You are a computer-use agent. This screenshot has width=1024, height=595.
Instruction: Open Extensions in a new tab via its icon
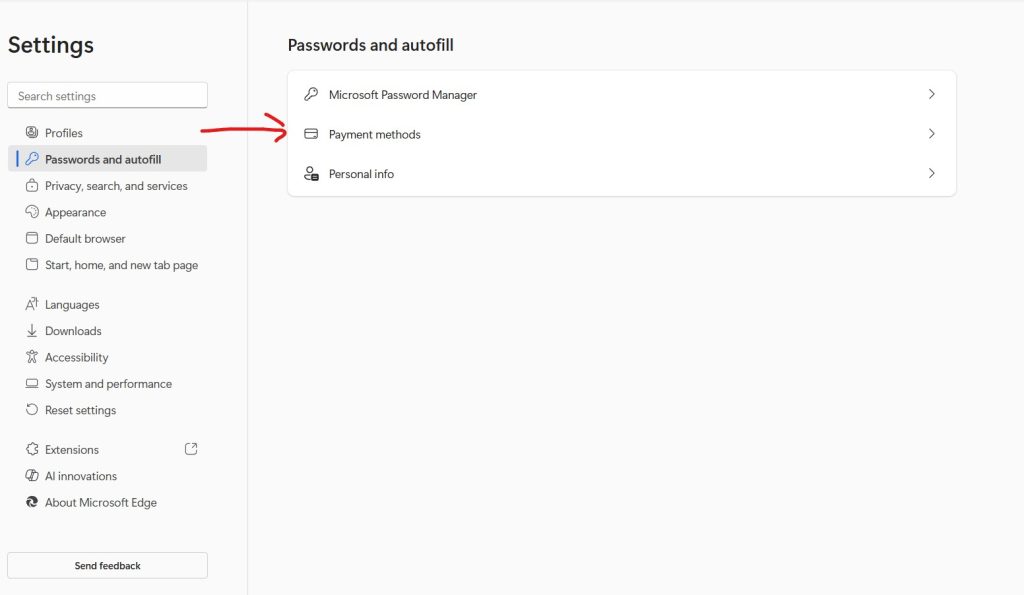click(x=190, y=449)
